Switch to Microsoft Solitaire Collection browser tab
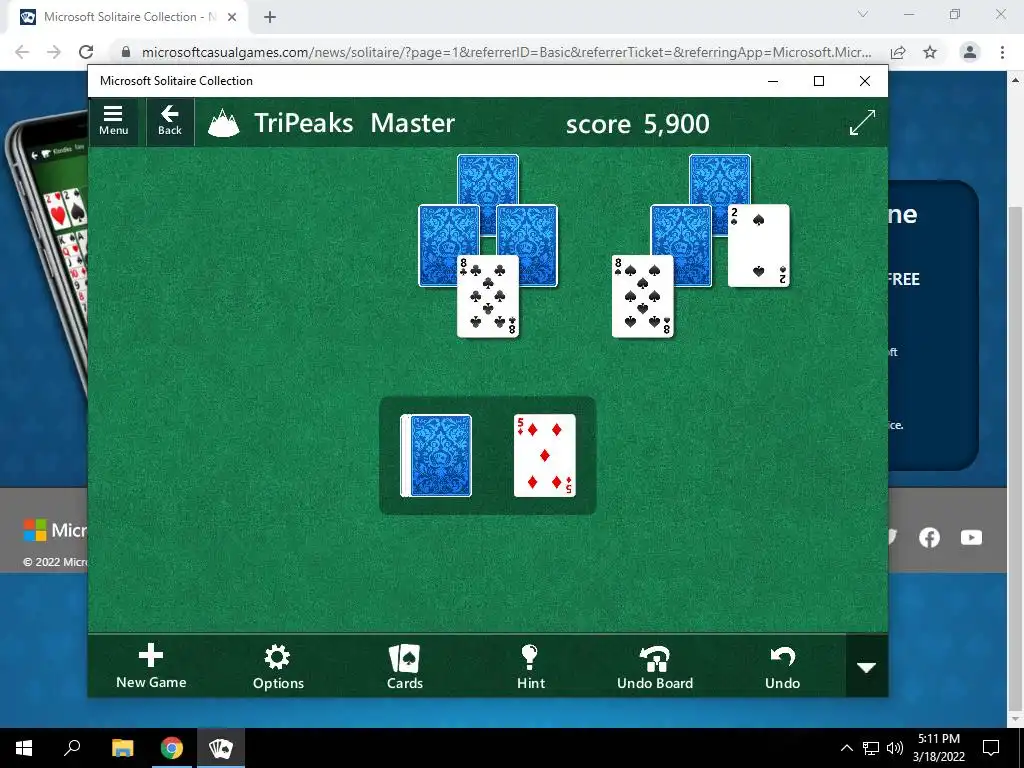1024x768 pixels. [128, 17]
